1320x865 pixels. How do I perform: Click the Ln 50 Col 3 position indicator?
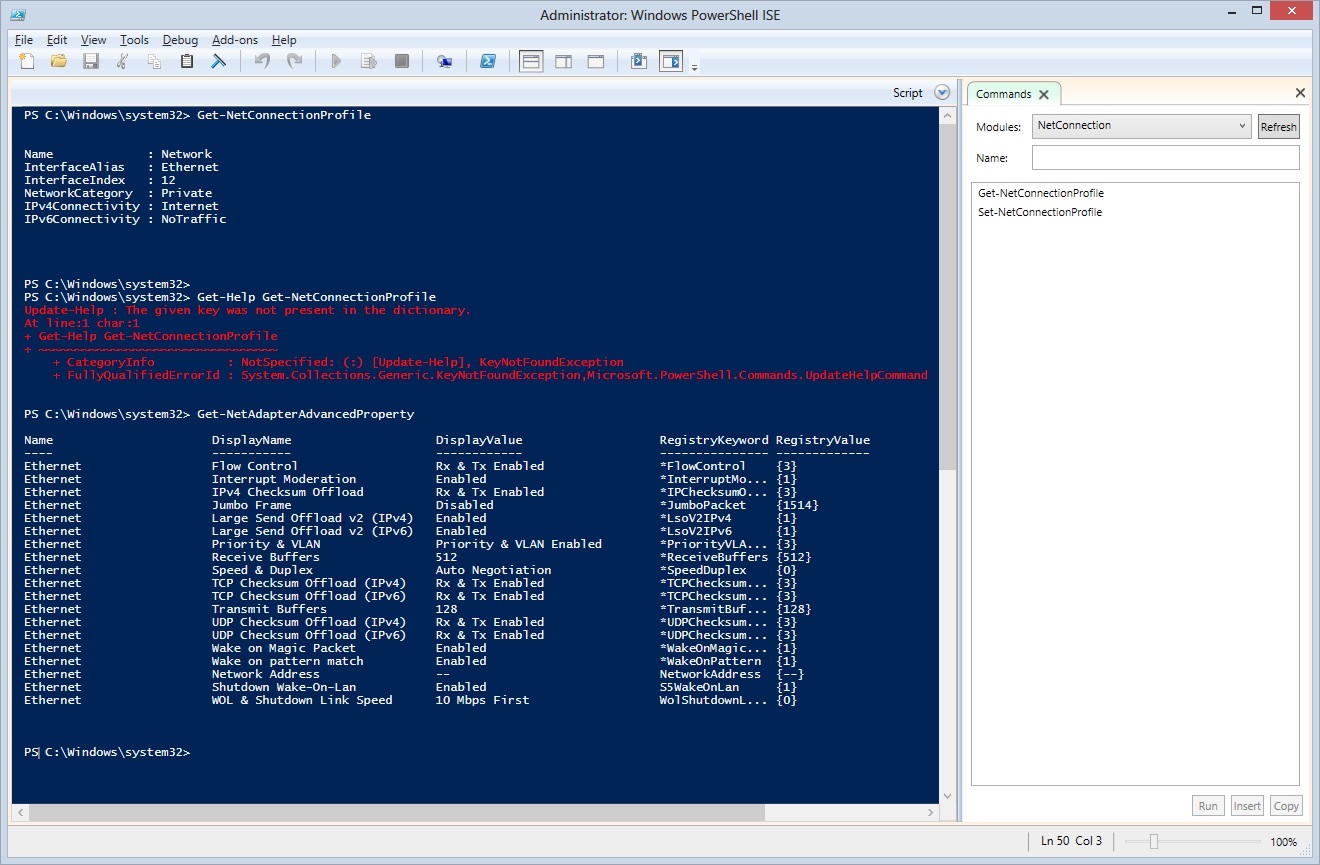[x=1071, y=841]
